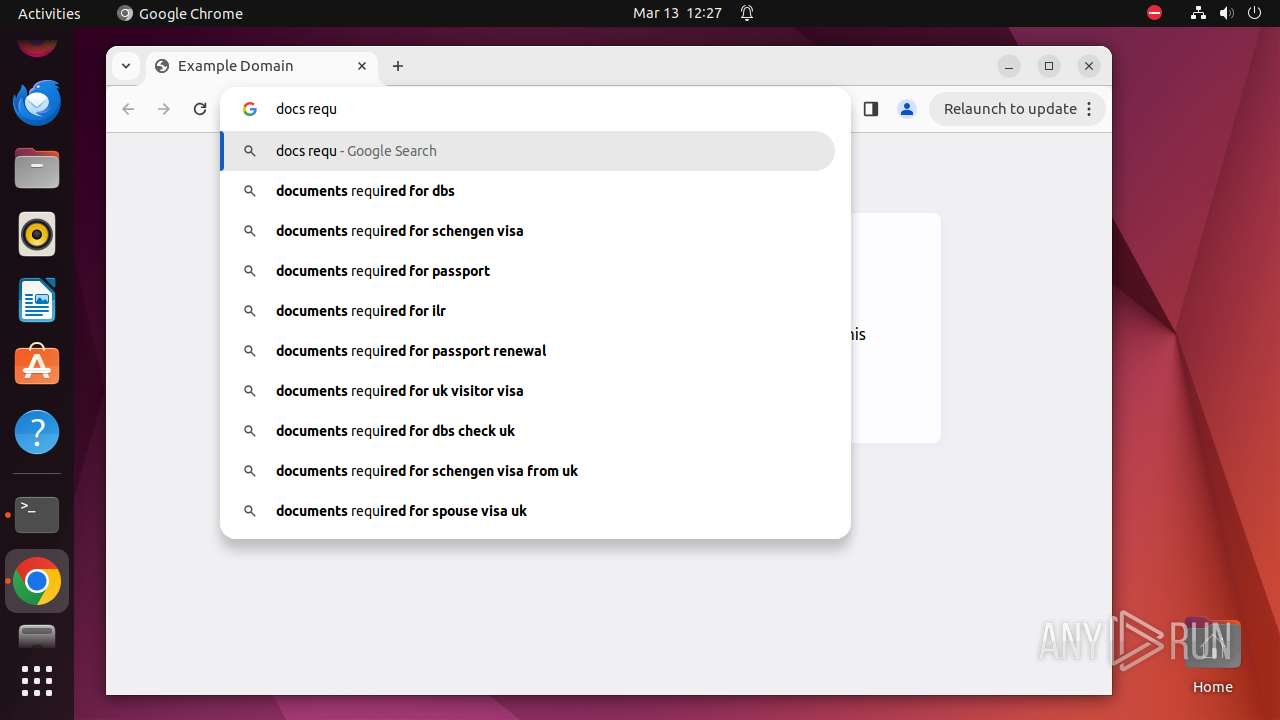The width and height of the screenshot is (1280, 720).
Task: Click the red do-not-disturb indicator in top bar
Action: (1154, 13)
